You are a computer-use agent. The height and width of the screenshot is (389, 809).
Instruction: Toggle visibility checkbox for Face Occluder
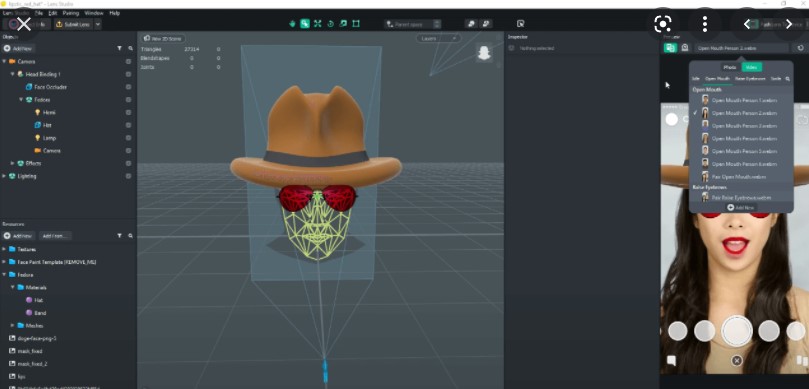(x=128, y=87)
